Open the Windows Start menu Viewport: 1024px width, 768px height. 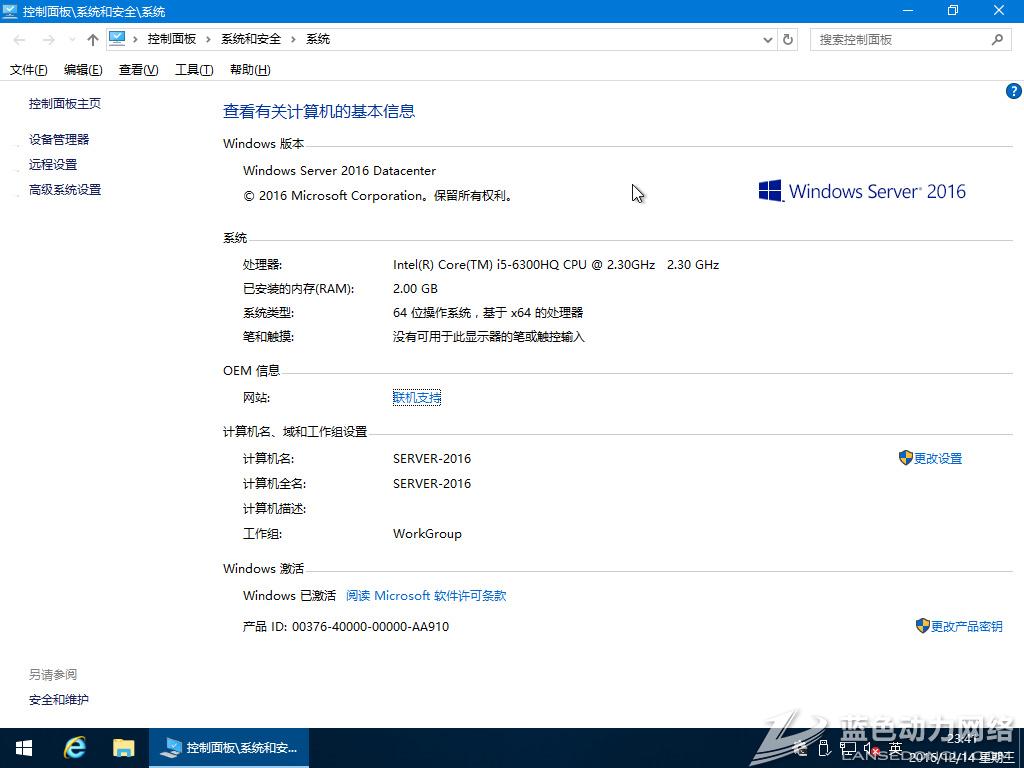[24, 748]
